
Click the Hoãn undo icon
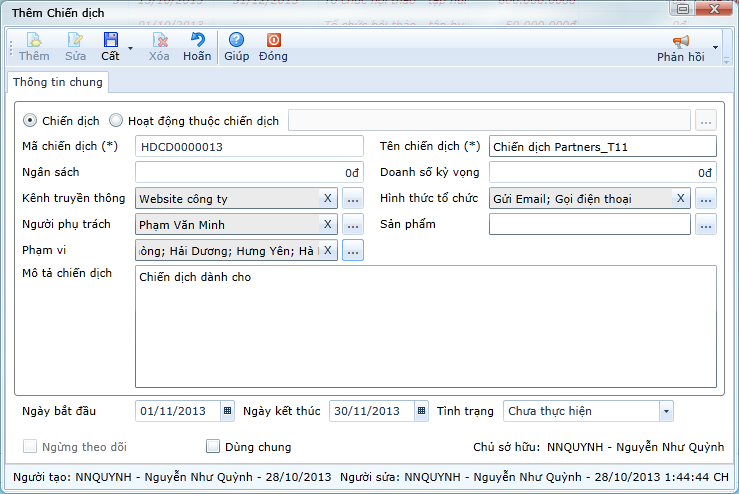(x=197, y=41)
